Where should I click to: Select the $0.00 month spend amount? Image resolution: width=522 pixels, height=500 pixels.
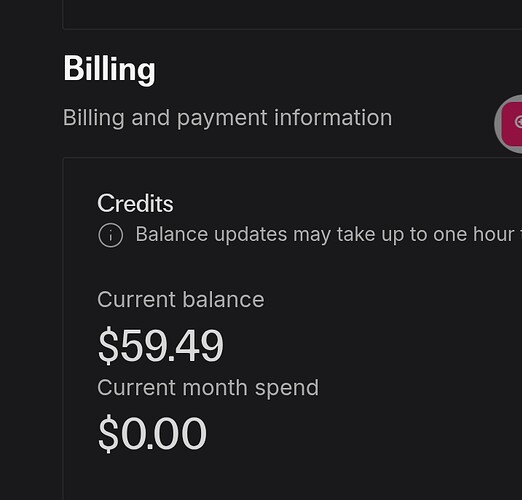(152, 434)
